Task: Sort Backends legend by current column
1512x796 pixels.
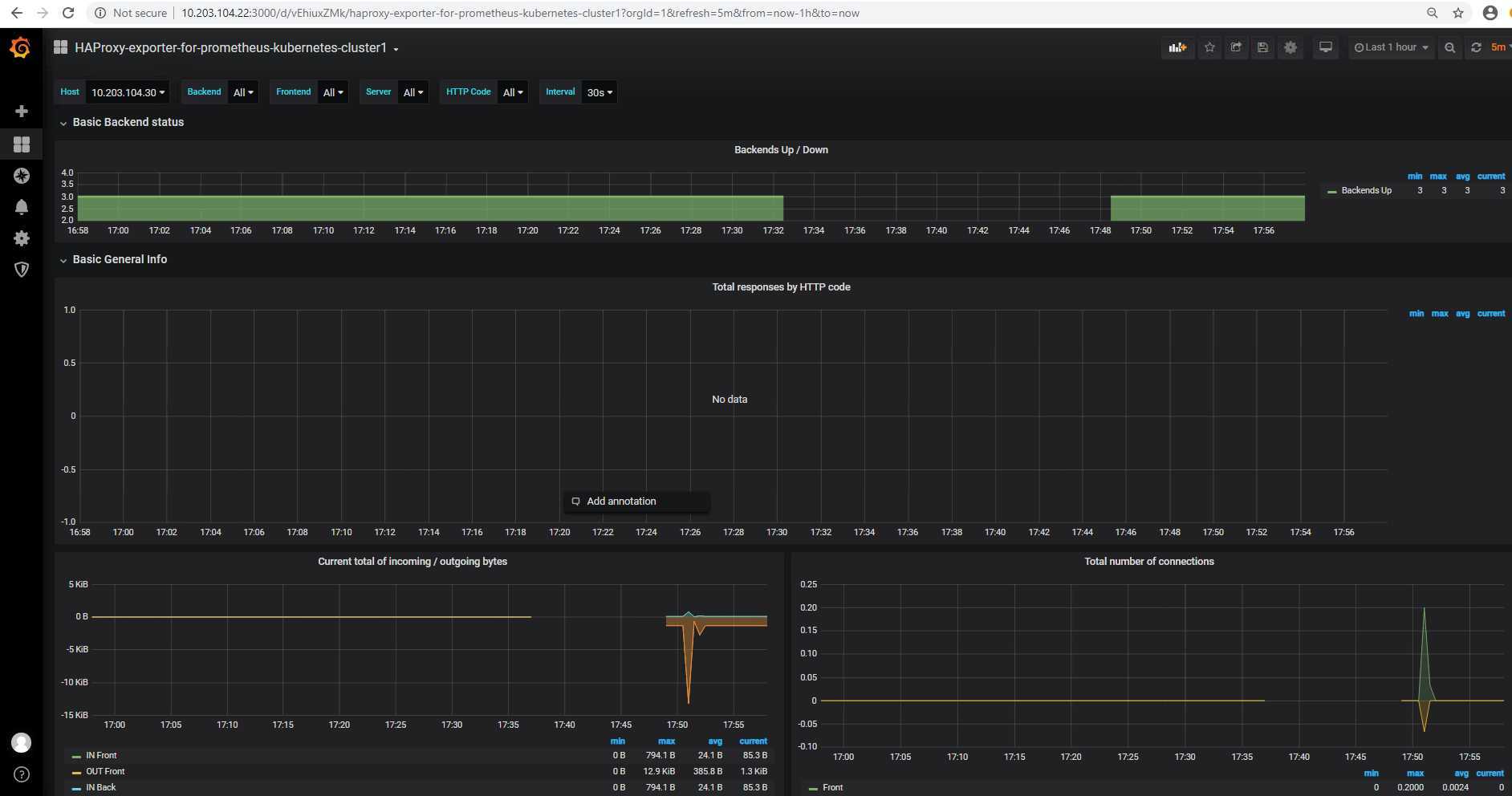Action: pos(1491,177)
